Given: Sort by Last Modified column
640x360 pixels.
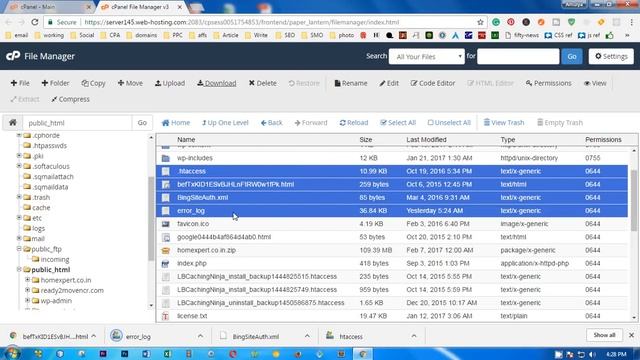Looking at the screenshot, I should click(x=426, y=140).
